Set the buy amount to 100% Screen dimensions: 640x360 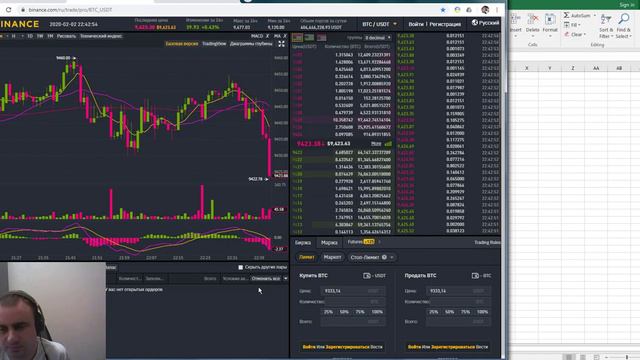coord(377,312)
